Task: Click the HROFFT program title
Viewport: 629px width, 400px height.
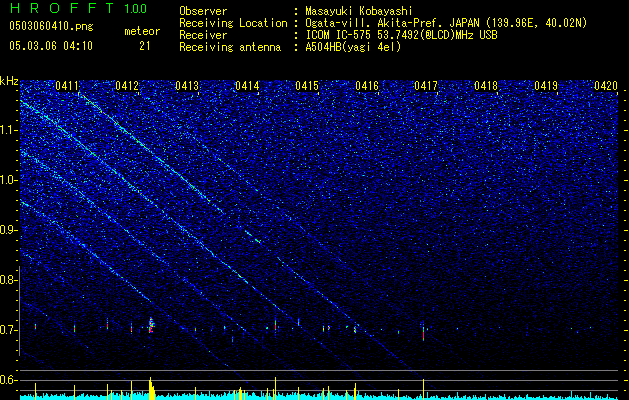Action: [62, 8]
